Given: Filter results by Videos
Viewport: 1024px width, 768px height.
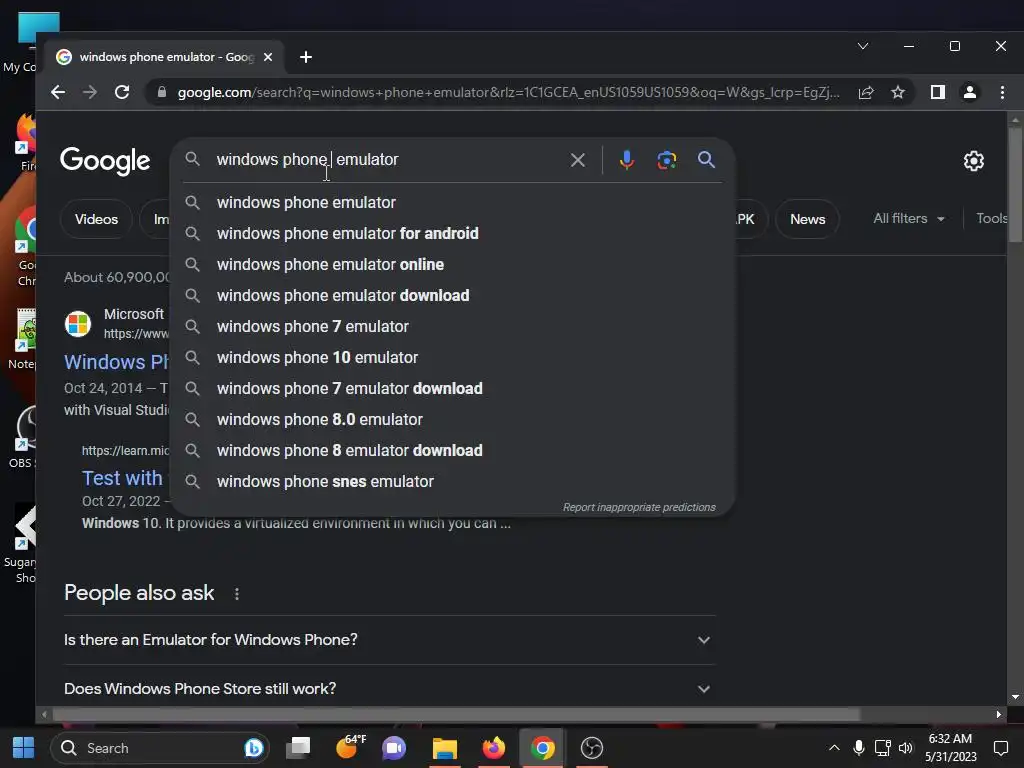Looking at the screenshot, I should pyautogui.click(x=96, y=219).
